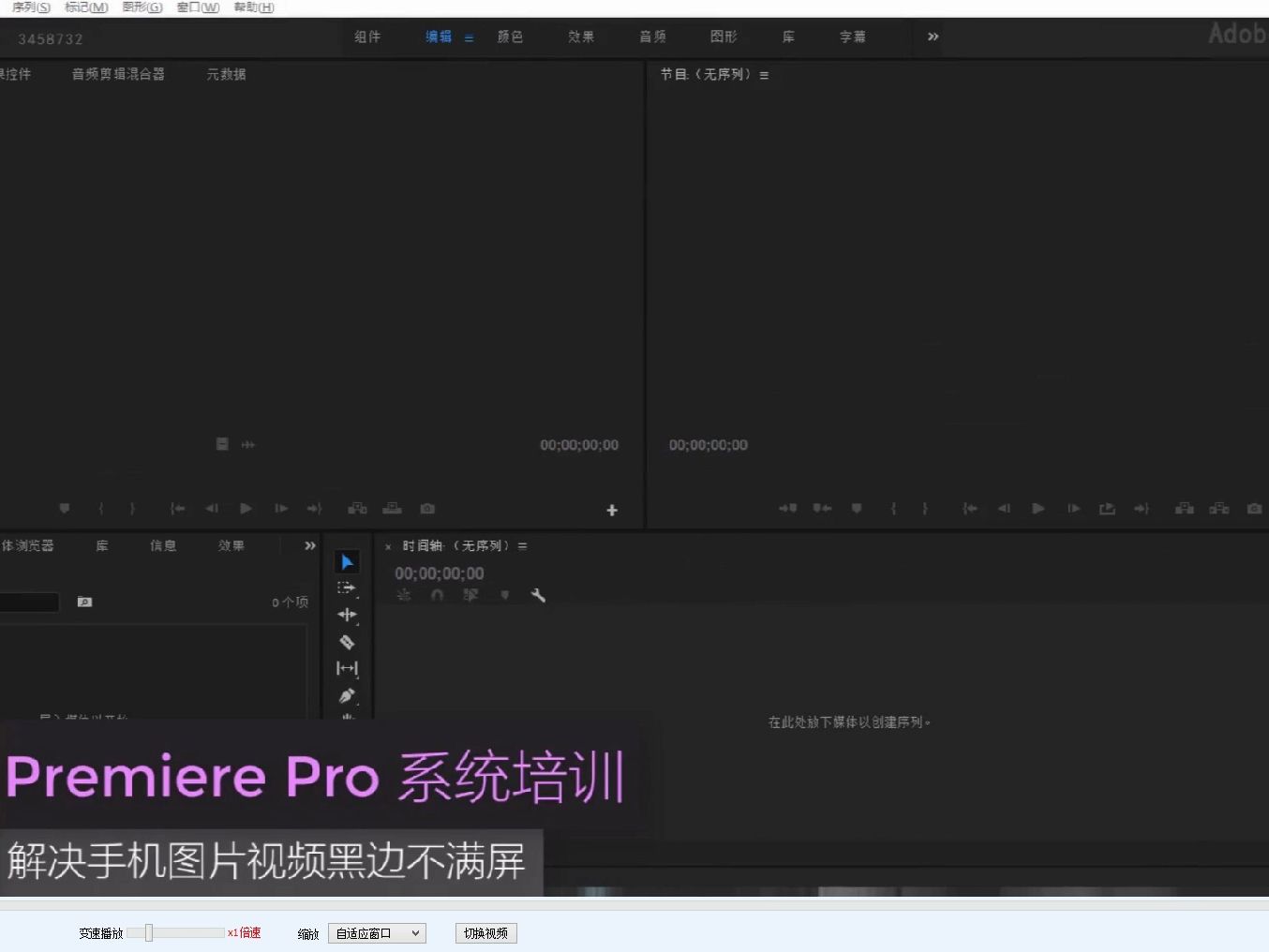Viewport: 1269px width, 952px height.
Task: Toggle timeline linked selection icon
Action: [470, 595]
